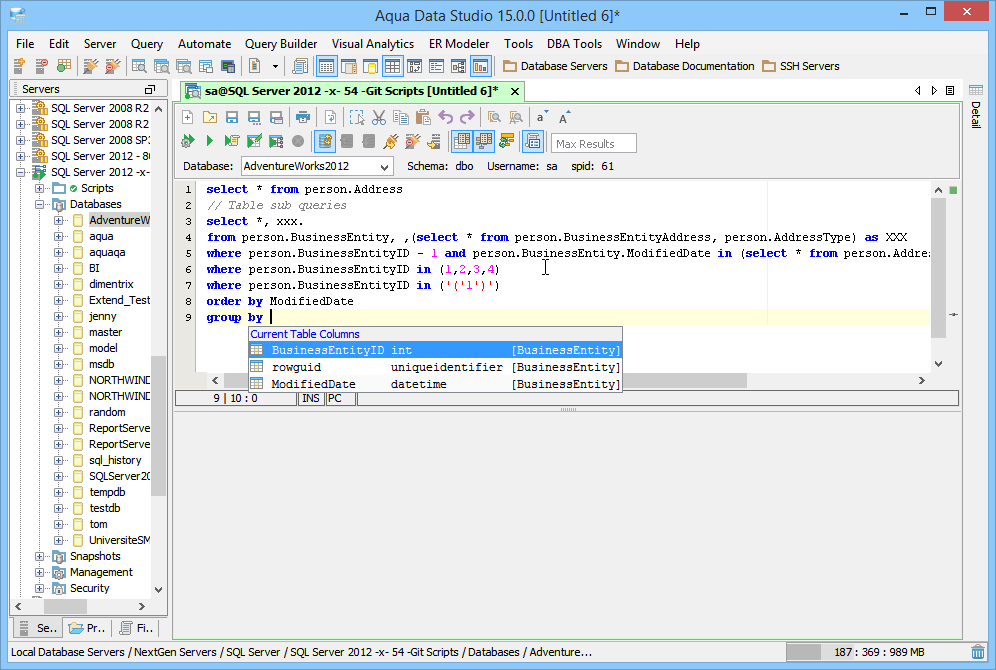This screenshot has height=670, width=996.
Task: Click the Max Results input field
Action: 594,143
